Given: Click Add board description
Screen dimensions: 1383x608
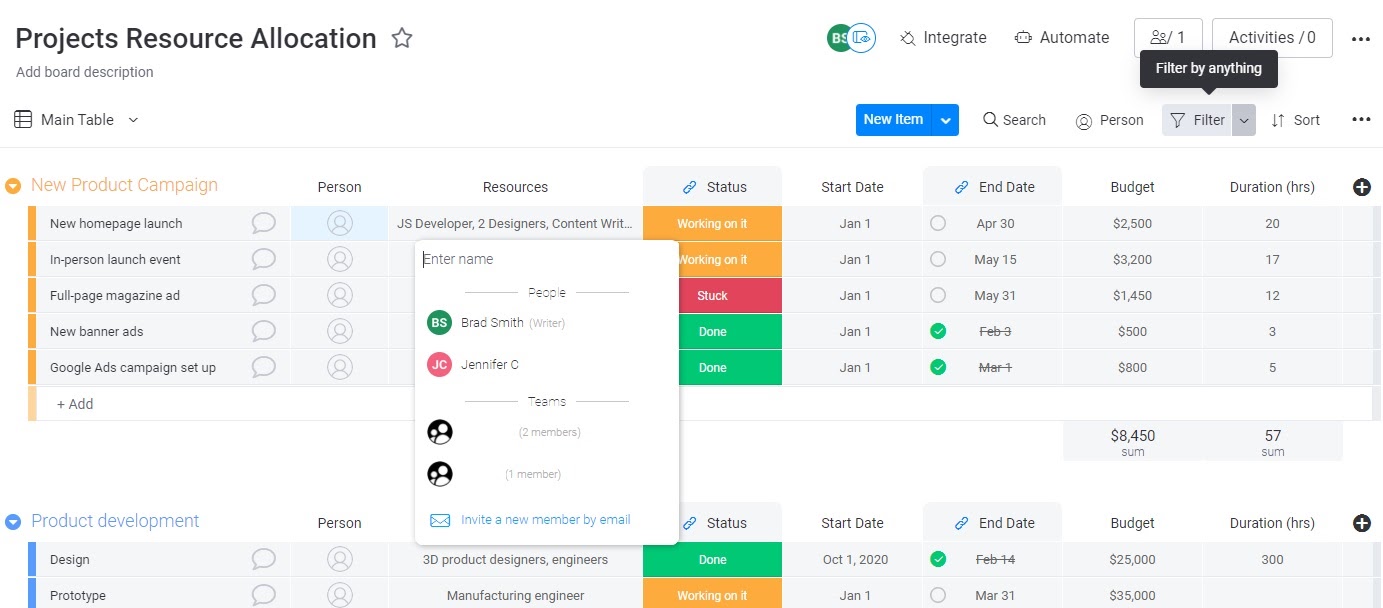Looking at the screenshot, I should coord(85,72).
